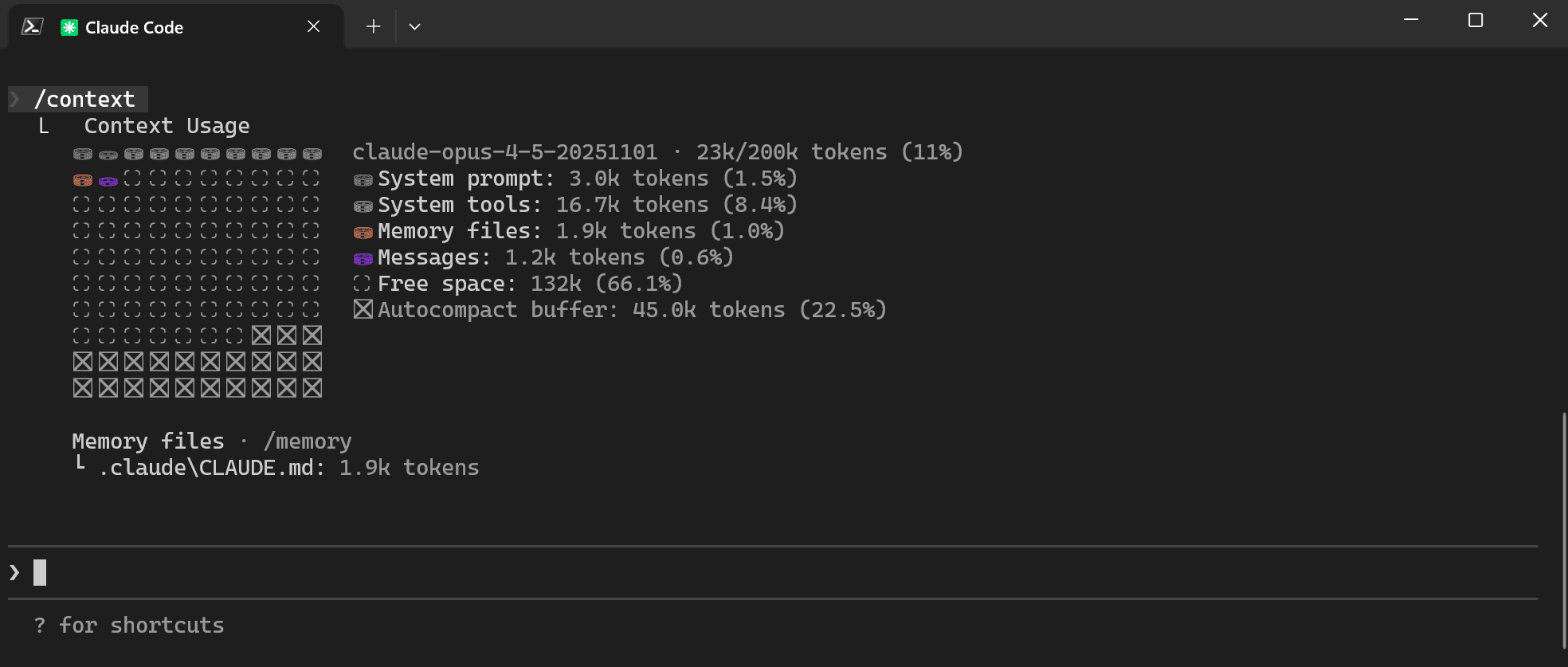1568x667 pixels.
Task: Click the Free space legend icon
Action: point(363,284)
